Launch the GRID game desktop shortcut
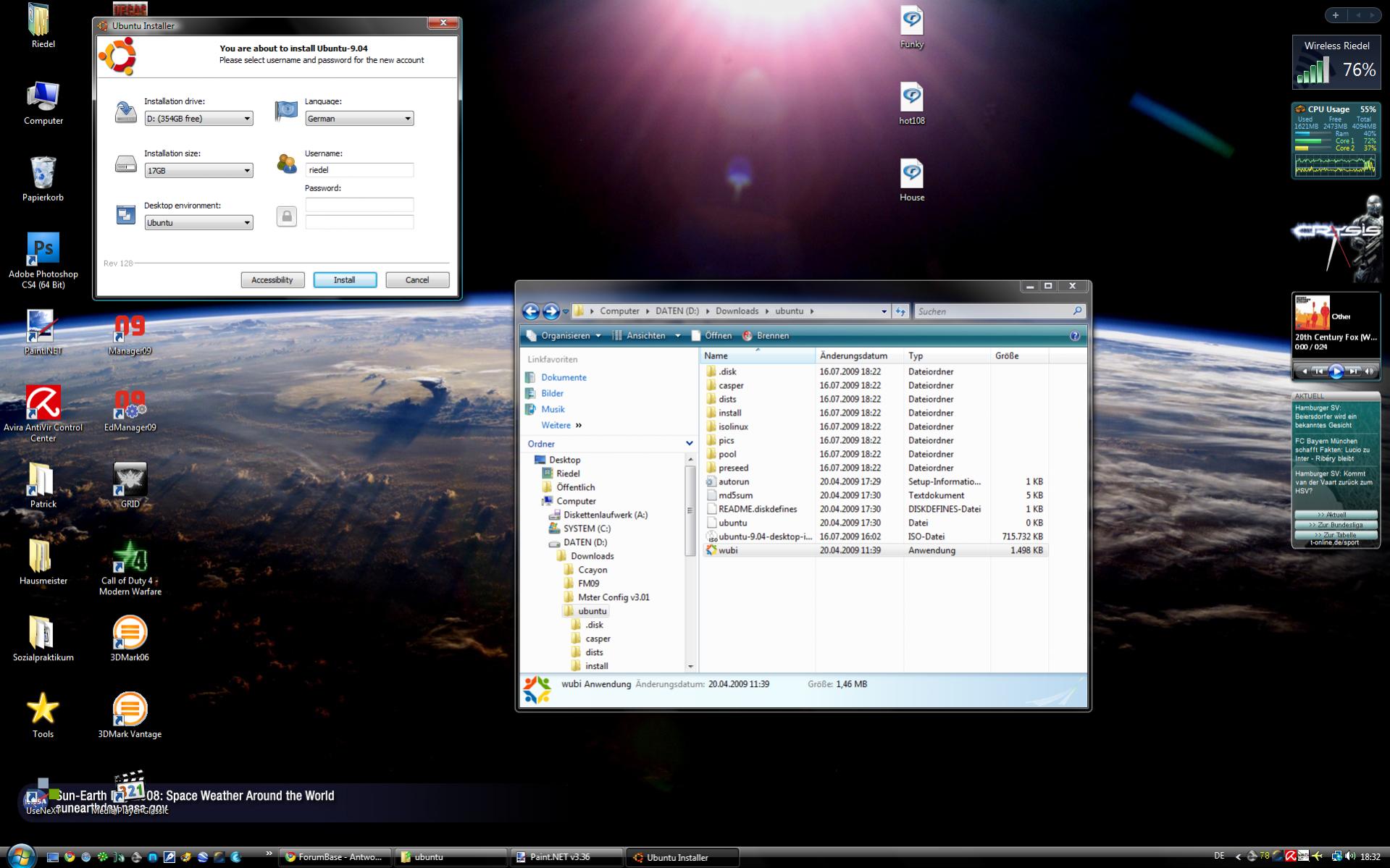Image resolution: width=1390 pixels, height=868 pixels. point(130,485)
